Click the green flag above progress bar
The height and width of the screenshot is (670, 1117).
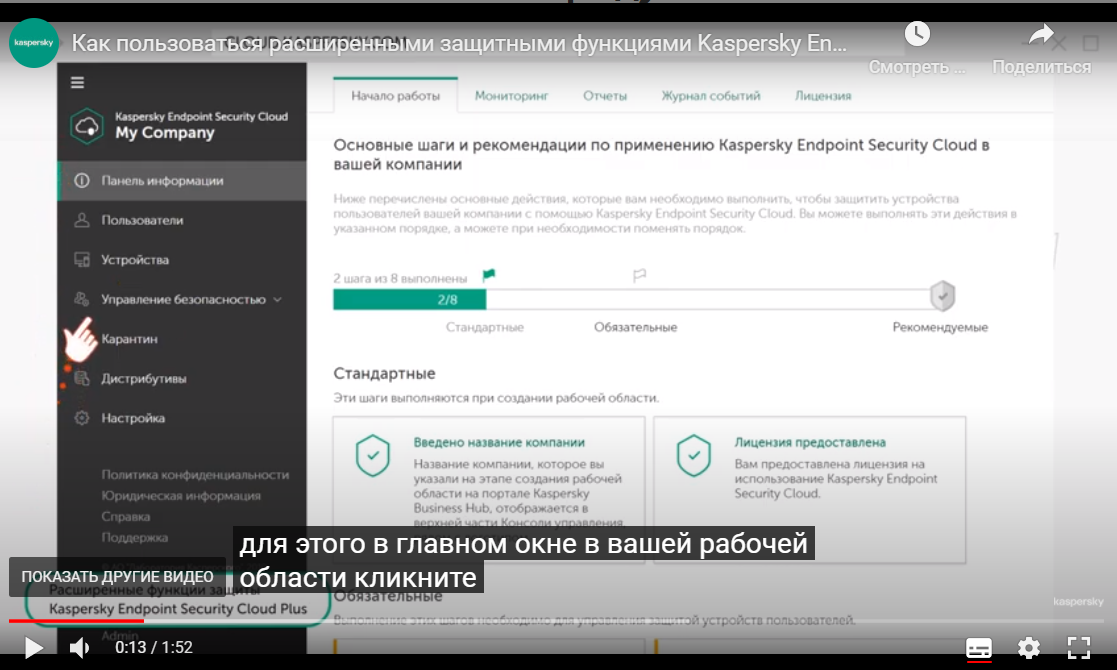click(x=489, y=275)
